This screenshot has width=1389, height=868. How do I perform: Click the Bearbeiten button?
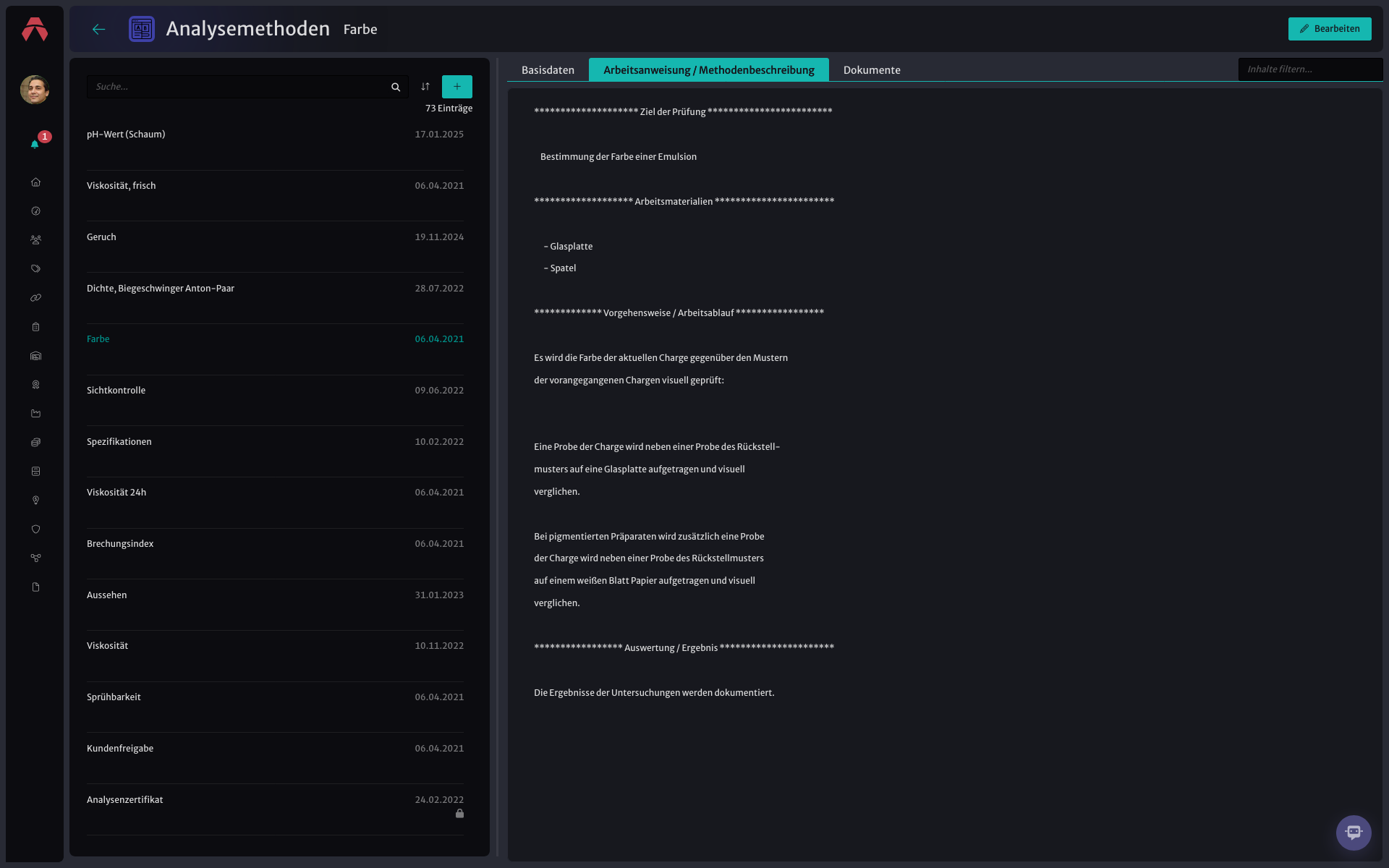[1330, 29]
